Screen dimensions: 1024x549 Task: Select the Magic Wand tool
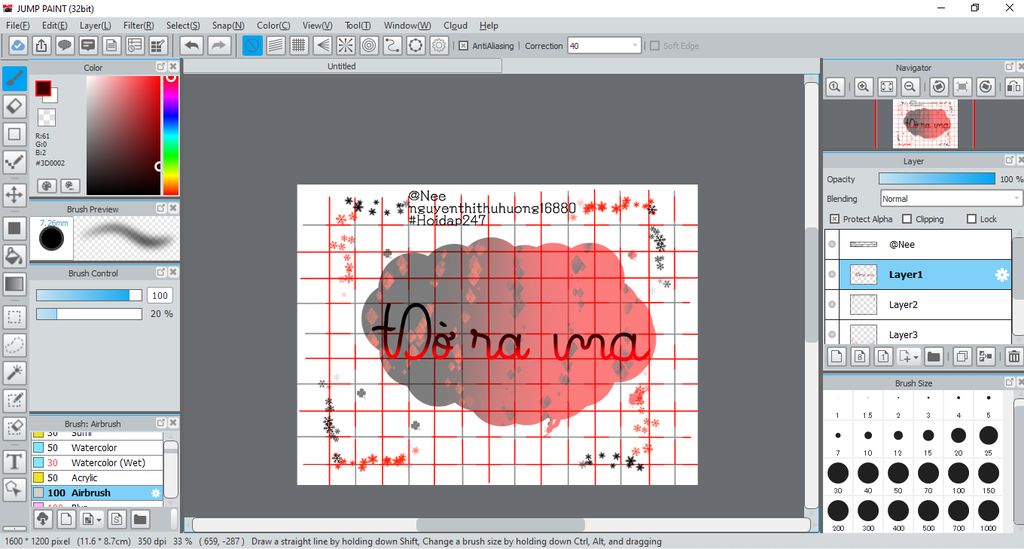(14, 372)
